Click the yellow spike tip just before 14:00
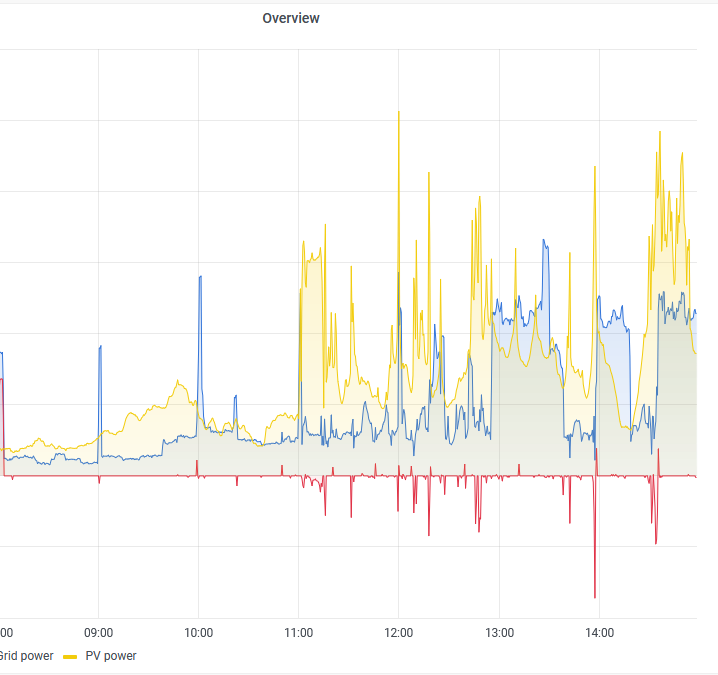This screenshot has width=718, height=675. pyautogui.click(x=595, y=167)
